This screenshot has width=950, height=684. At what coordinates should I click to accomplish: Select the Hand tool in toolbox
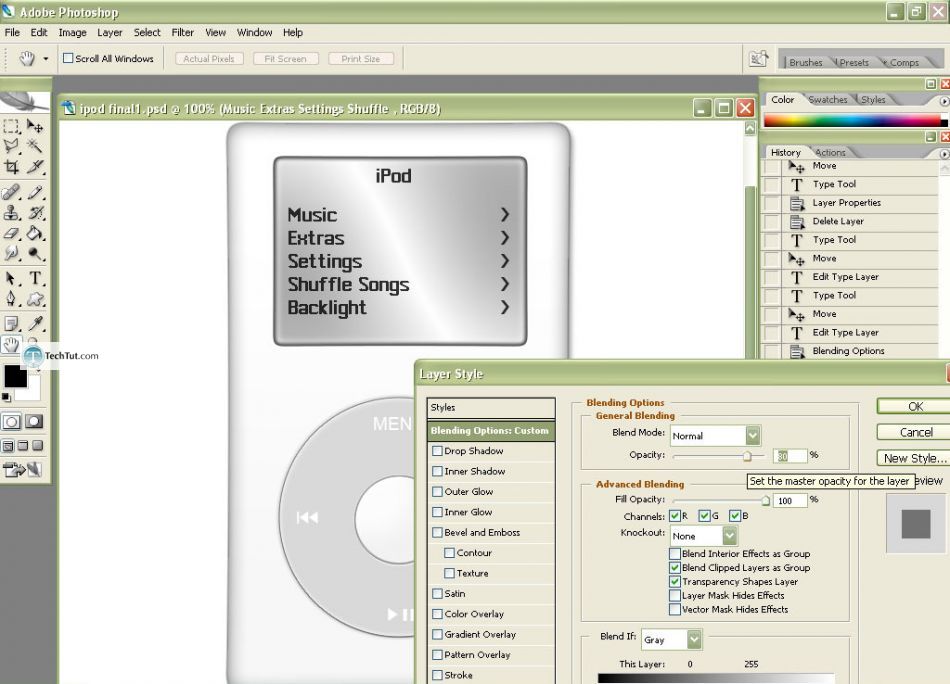[12, 344]
